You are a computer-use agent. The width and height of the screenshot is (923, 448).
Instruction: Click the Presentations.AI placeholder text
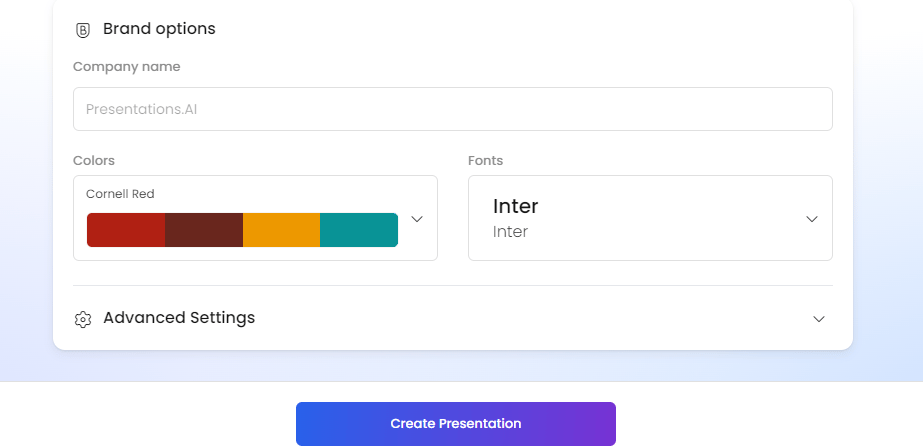[141, 109]
